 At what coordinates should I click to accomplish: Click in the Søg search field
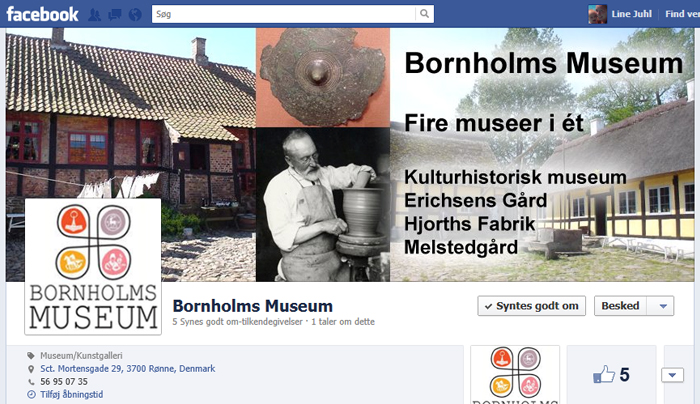[283, 14]
